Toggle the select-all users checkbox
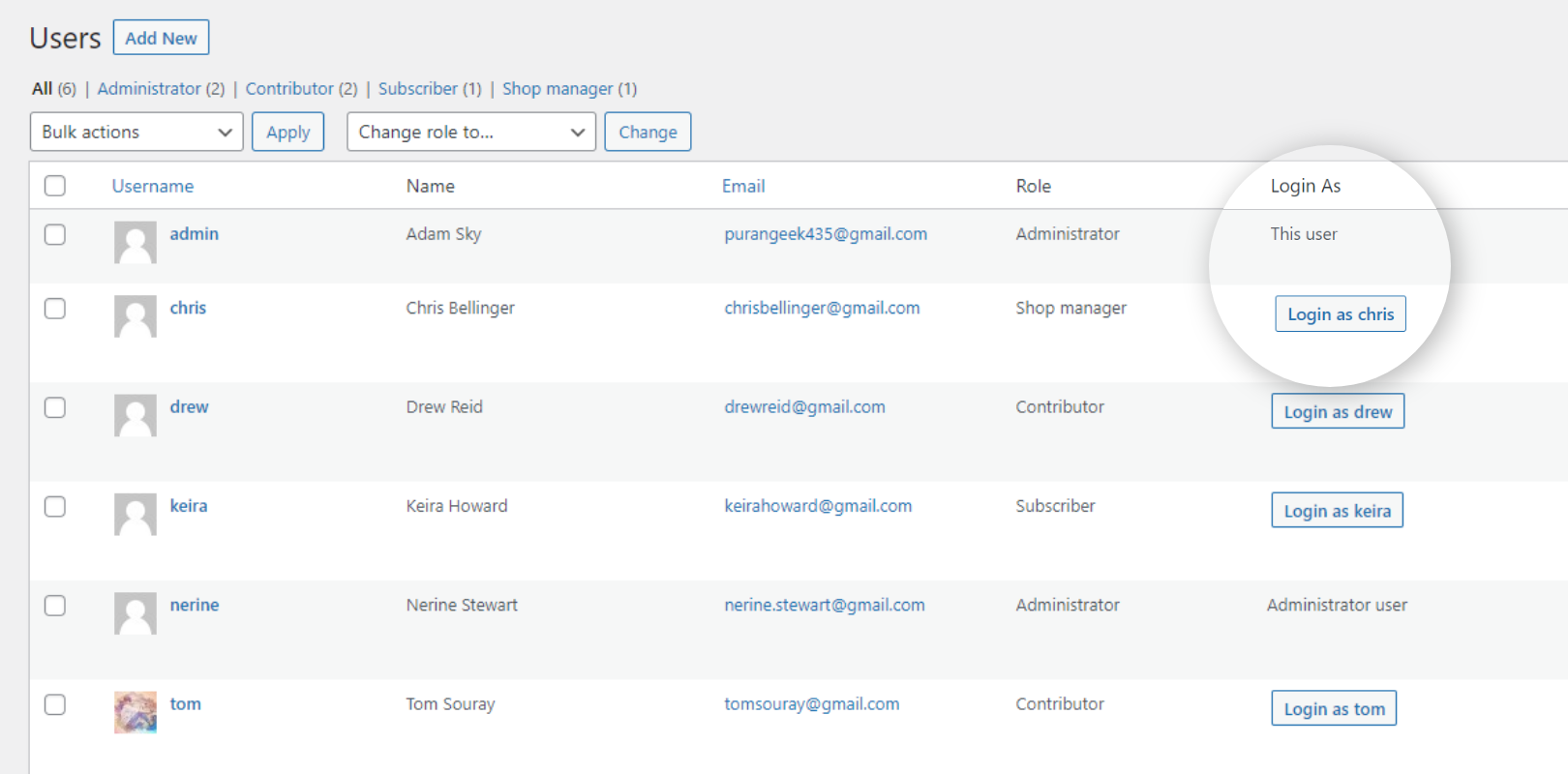The width and height of the screenshot is (1568, 774). pyautogui.click(x=55, y=186)
